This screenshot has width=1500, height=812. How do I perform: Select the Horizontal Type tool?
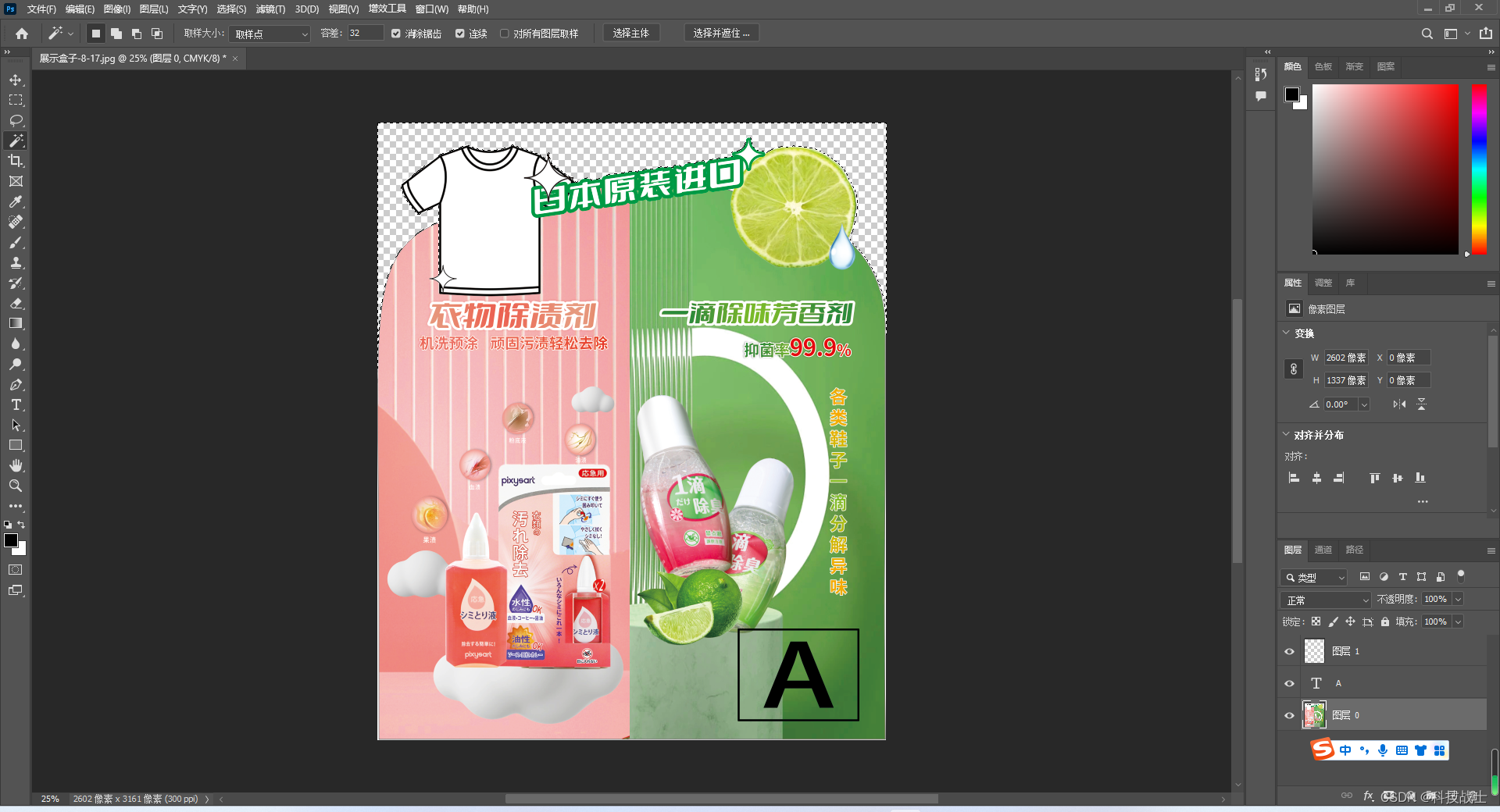(x=16, y=404)
